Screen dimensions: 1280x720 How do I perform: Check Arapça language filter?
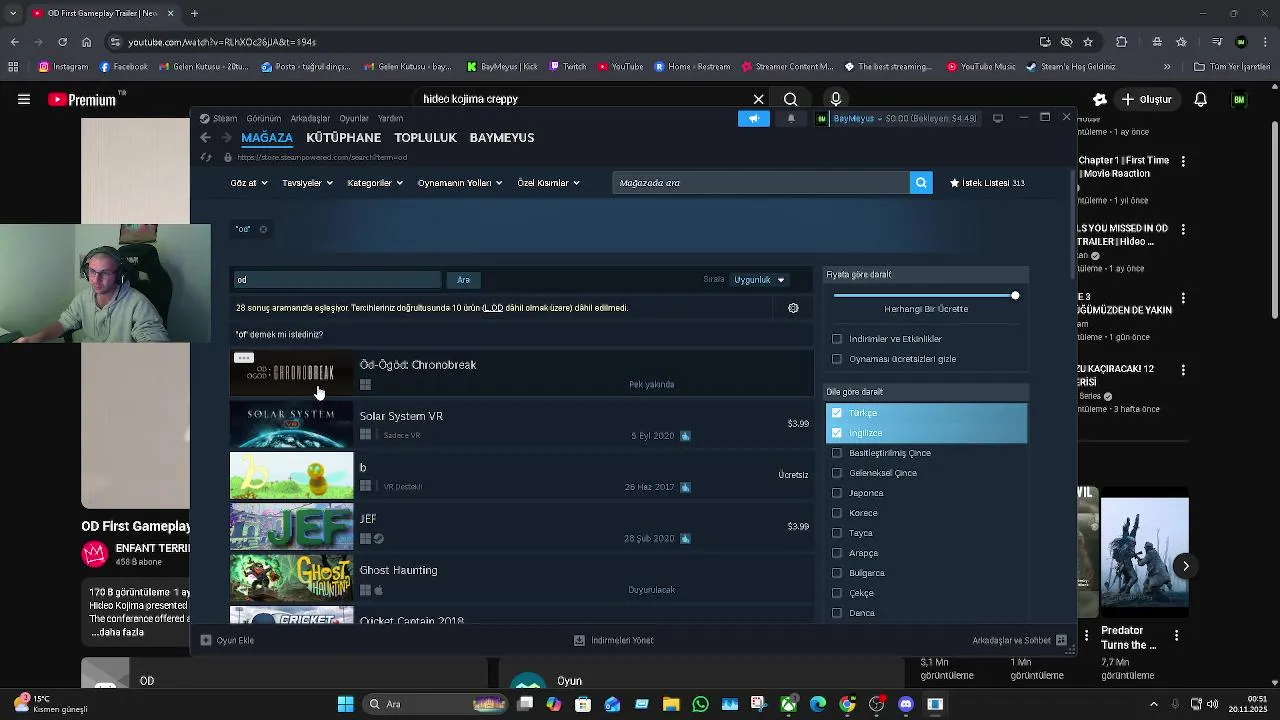(837, 553)
